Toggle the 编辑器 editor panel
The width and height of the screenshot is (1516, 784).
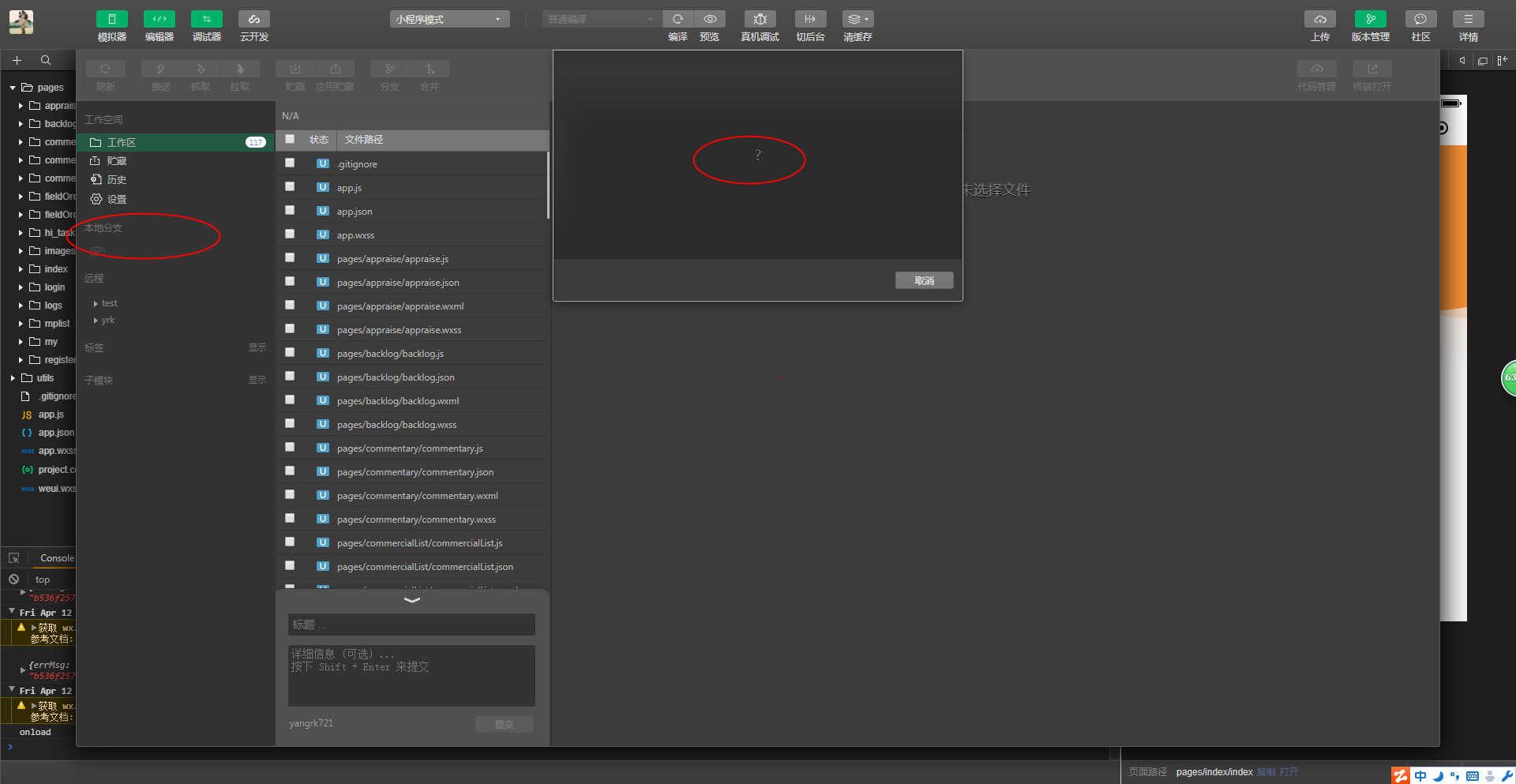(x=159, y=19)
